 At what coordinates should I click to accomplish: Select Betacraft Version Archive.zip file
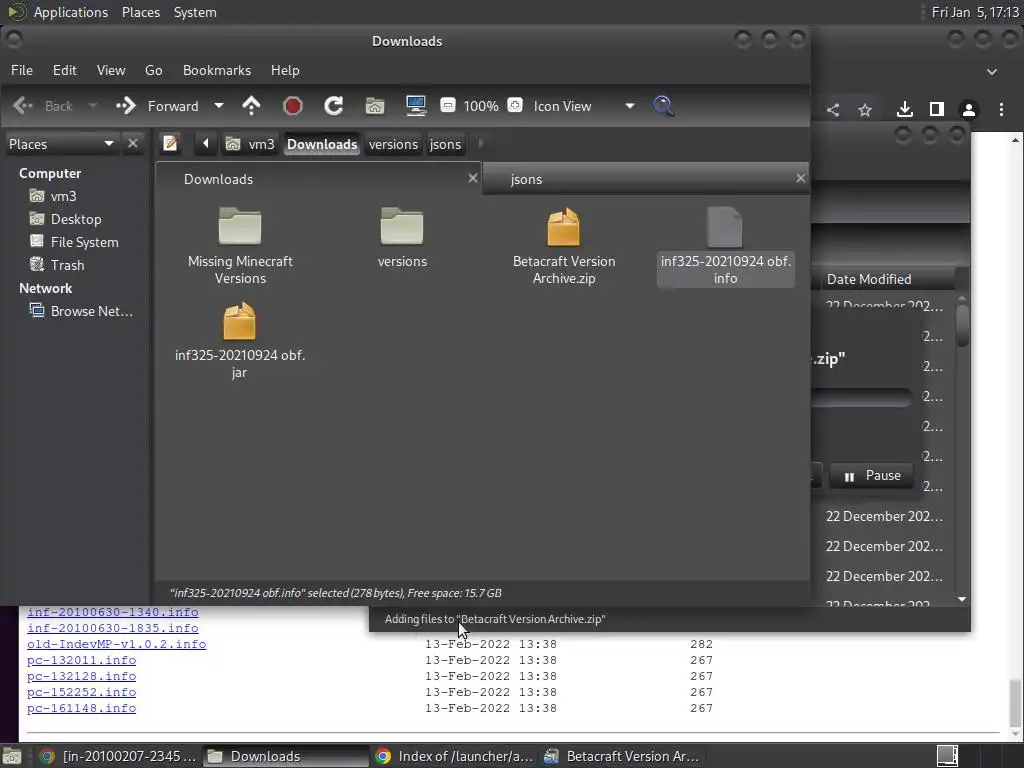(564, 246)
